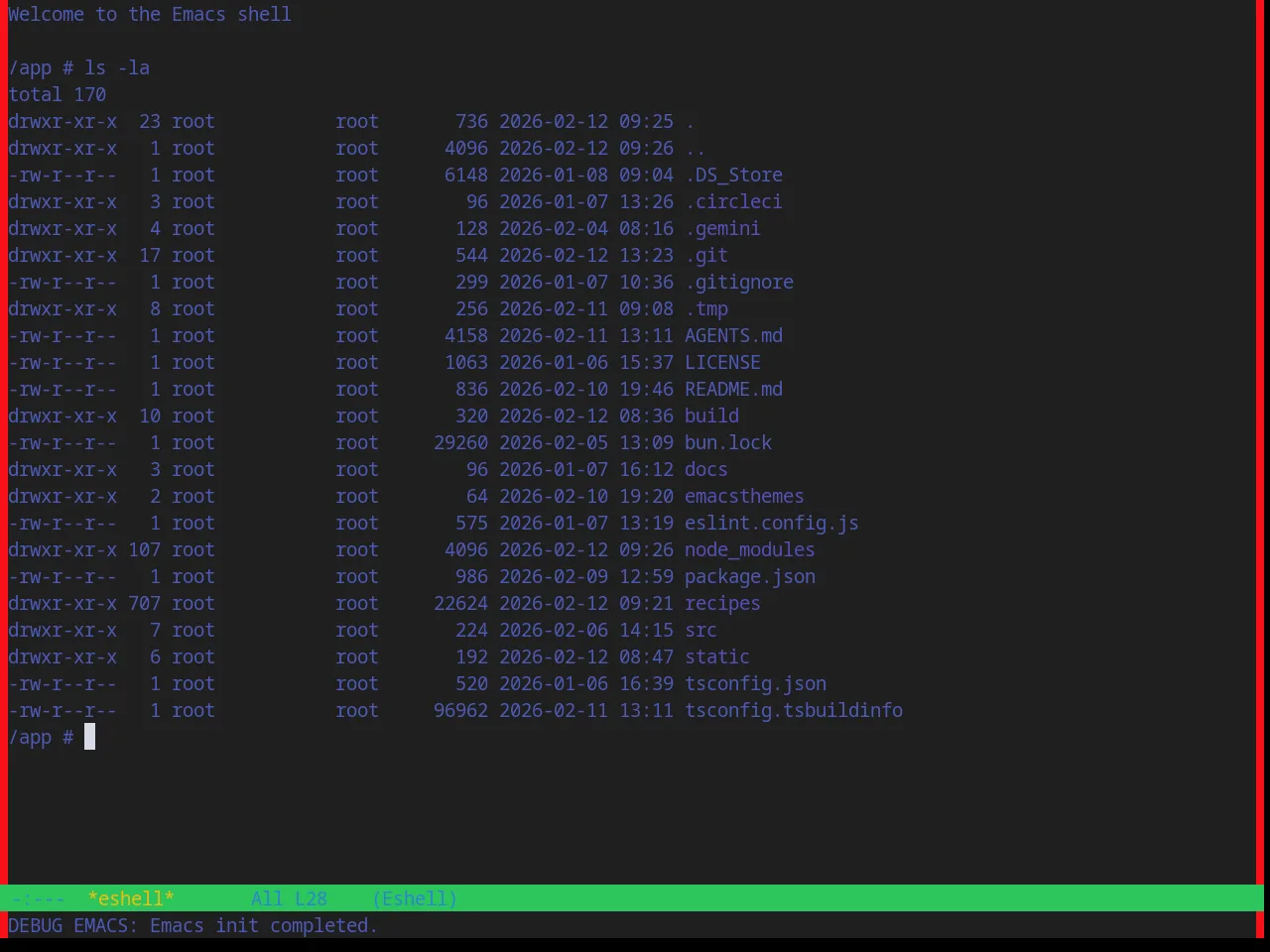Click the *eshell* buffer name in mode line

point(131,898)
